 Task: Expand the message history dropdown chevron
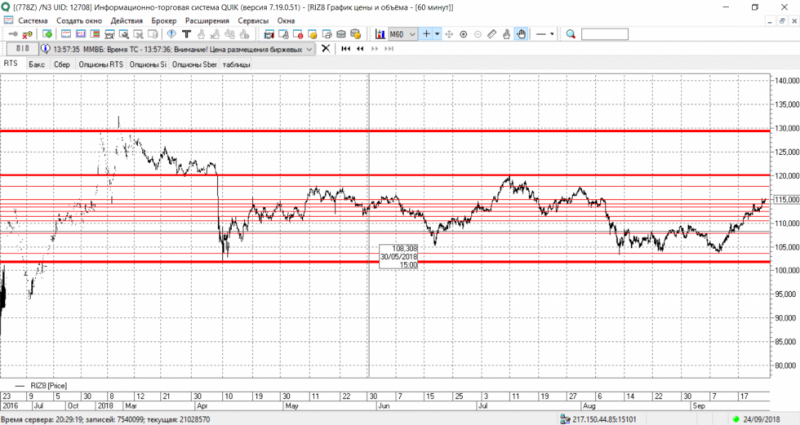(x=309, y=49)
